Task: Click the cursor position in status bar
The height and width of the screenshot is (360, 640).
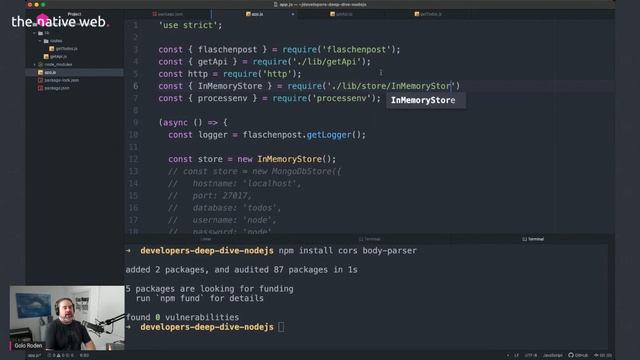Action: pos(84,356)
